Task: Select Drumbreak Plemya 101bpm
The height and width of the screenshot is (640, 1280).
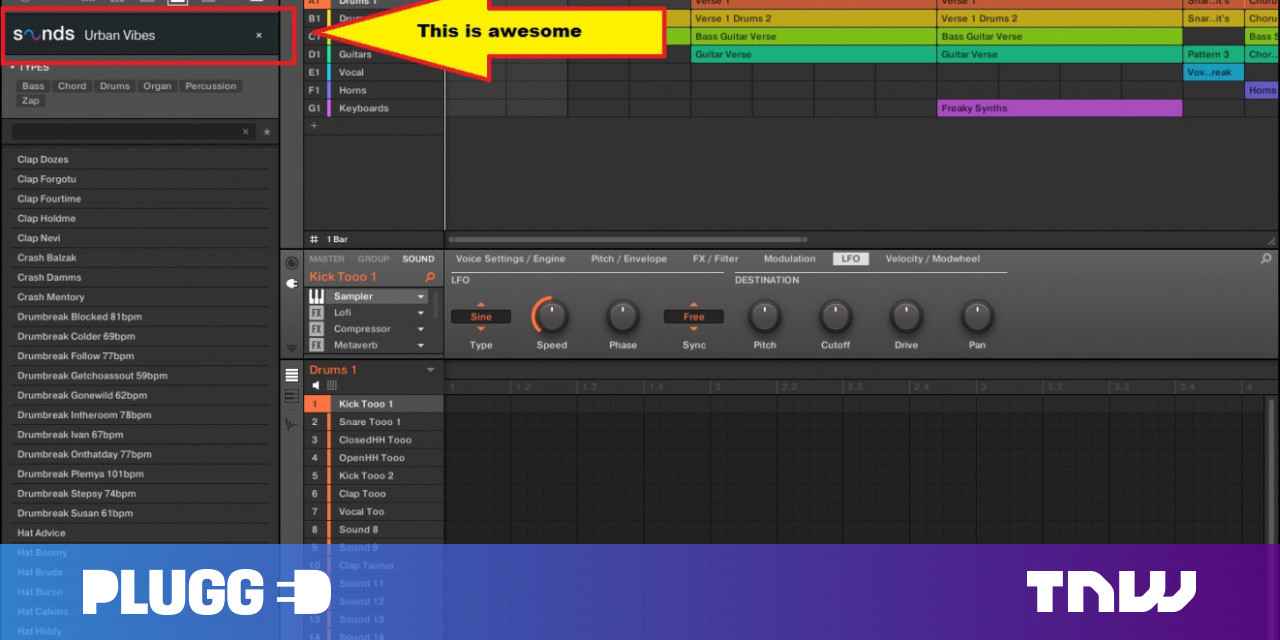Action: coord(141,474)
